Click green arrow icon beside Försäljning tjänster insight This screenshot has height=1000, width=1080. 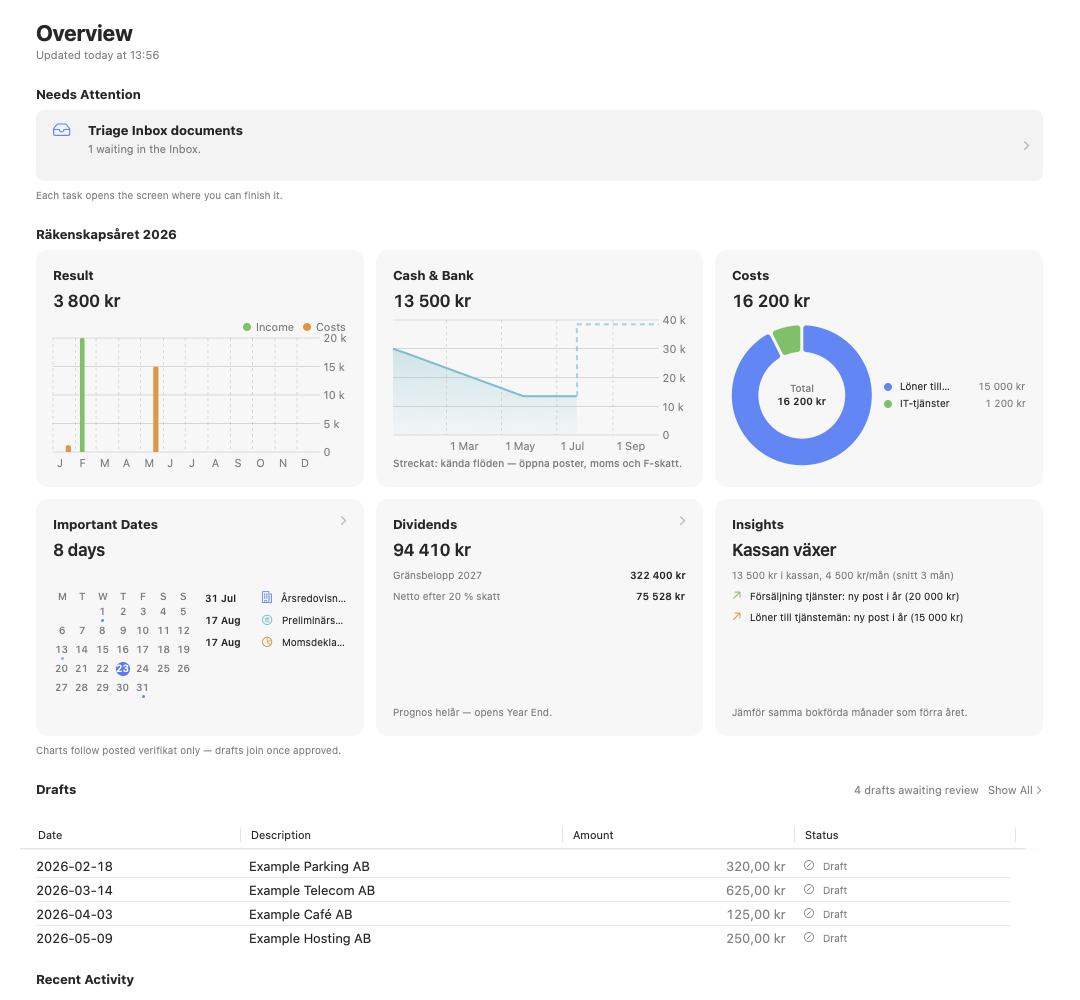click(737, 596)
